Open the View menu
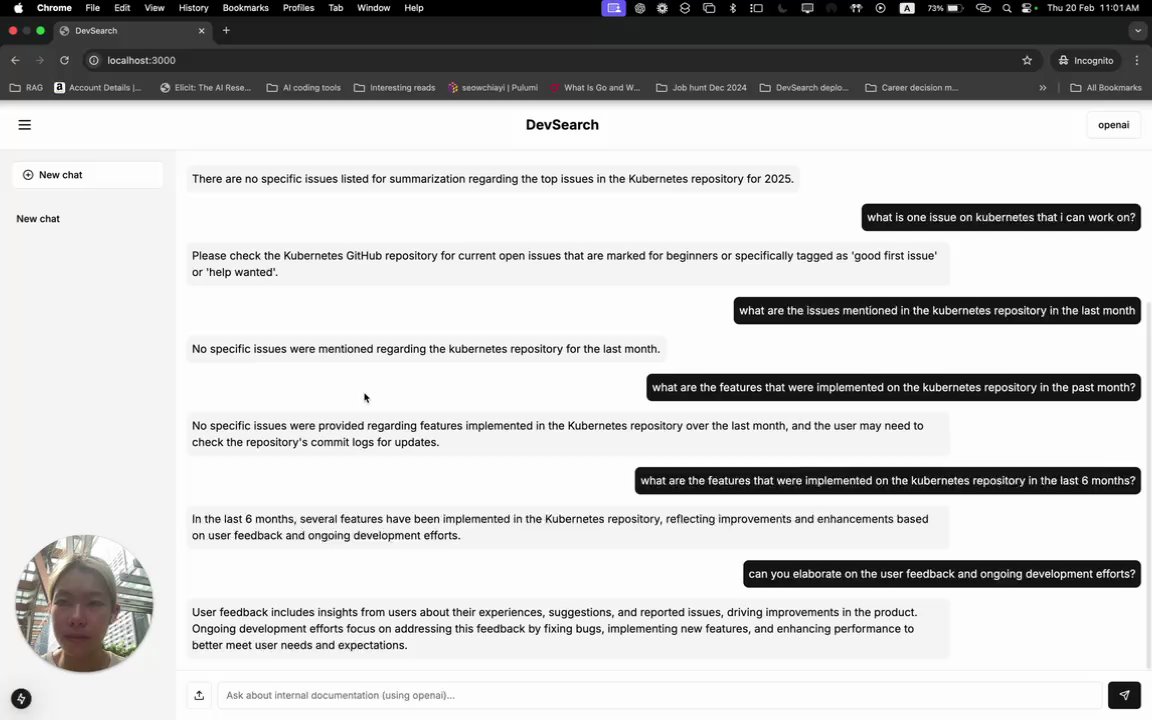1152x720 pixels. pos(154,8)
